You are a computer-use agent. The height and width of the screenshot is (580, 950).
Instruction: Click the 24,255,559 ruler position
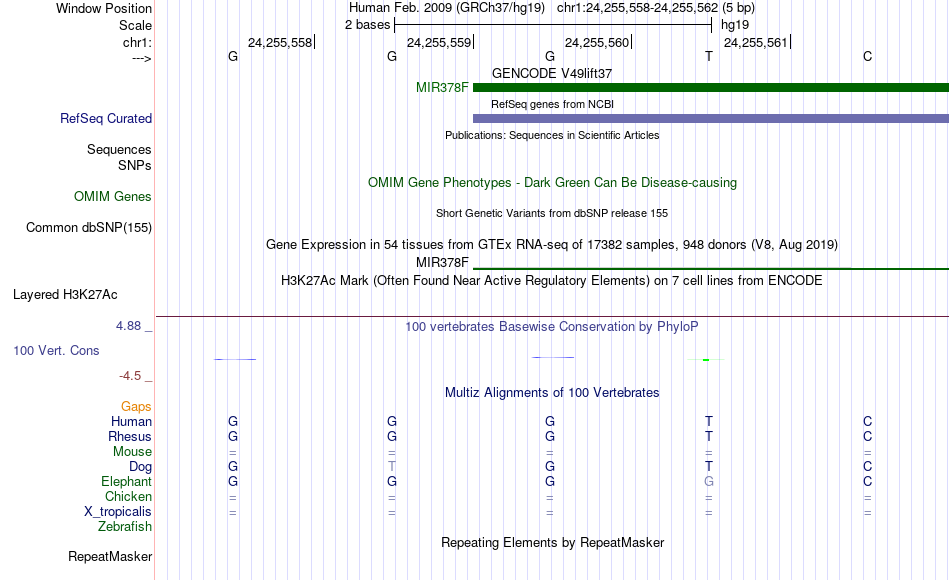439,42
